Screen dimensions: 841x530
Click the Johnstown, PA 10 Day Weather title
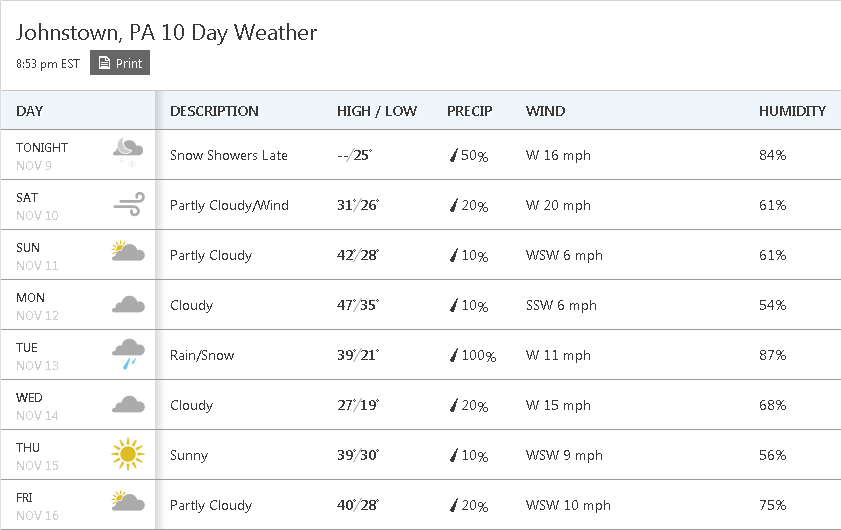coord(166,32)
